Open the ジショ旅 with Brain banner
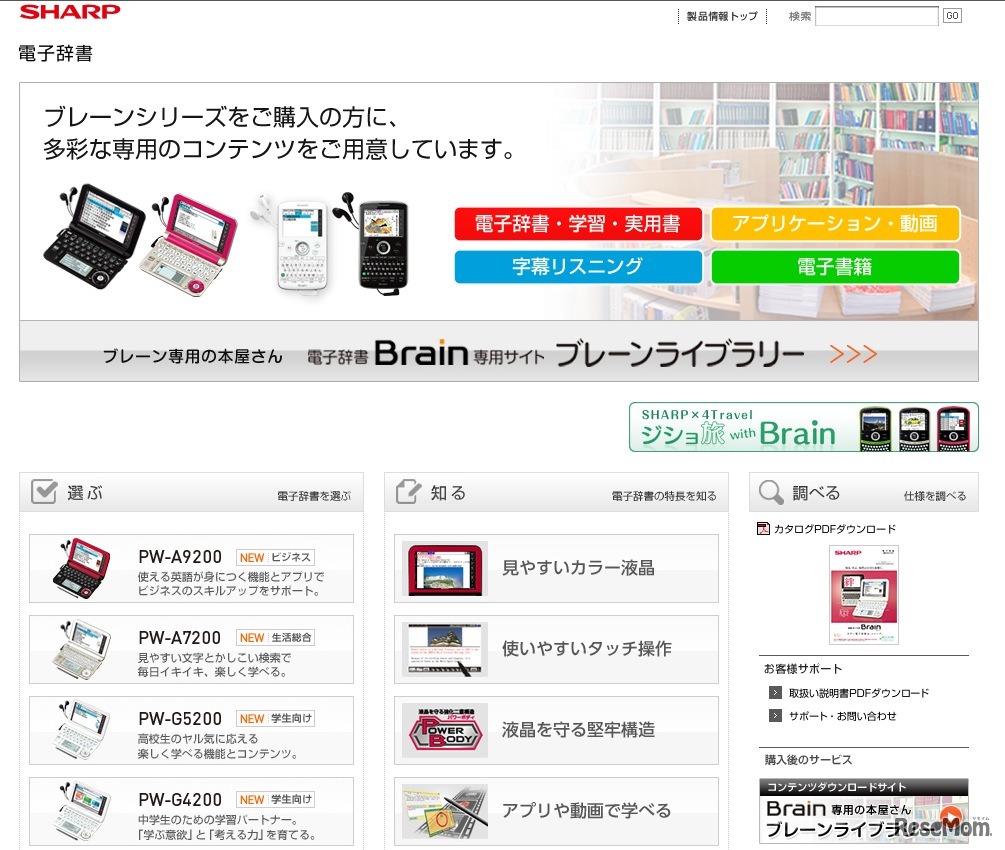 (x=804, y=427)
